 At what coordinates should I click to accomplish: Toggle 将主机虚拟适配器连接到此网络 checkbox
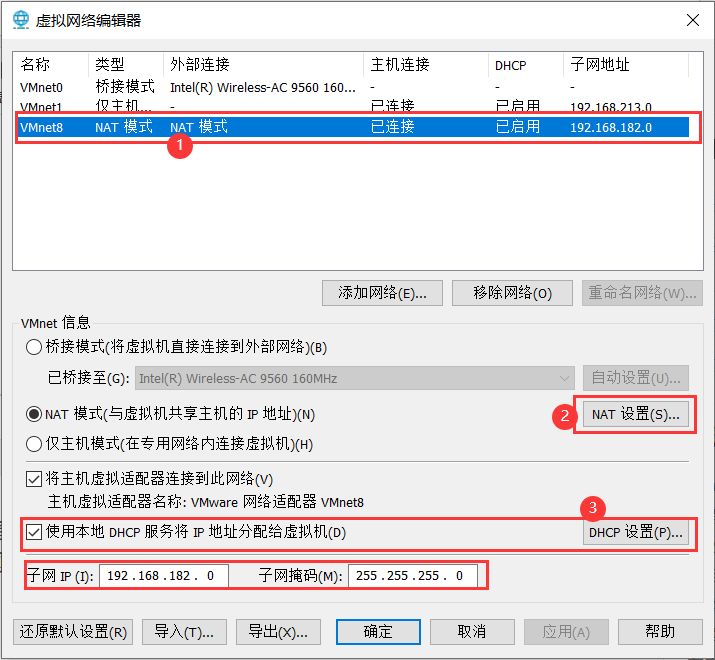tap(34, 479)
